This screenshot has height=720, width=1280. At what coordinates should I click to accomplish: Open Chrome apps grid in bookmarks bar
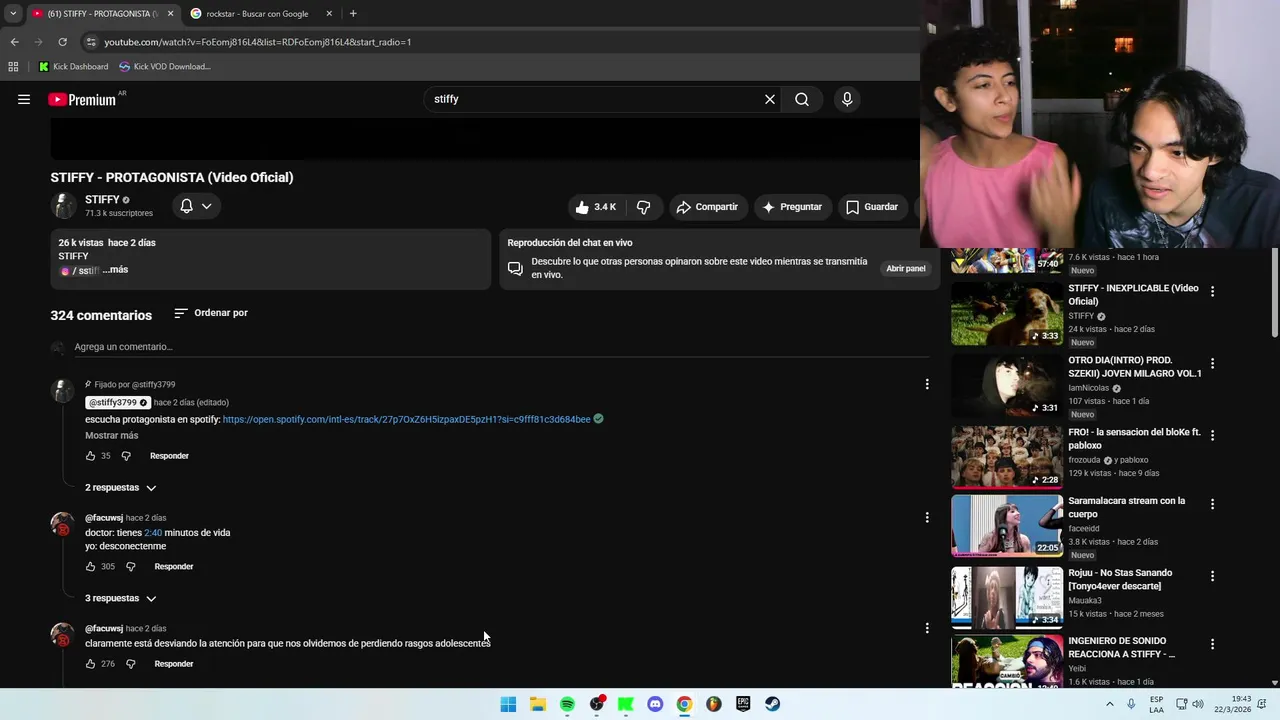coord(13,67)
